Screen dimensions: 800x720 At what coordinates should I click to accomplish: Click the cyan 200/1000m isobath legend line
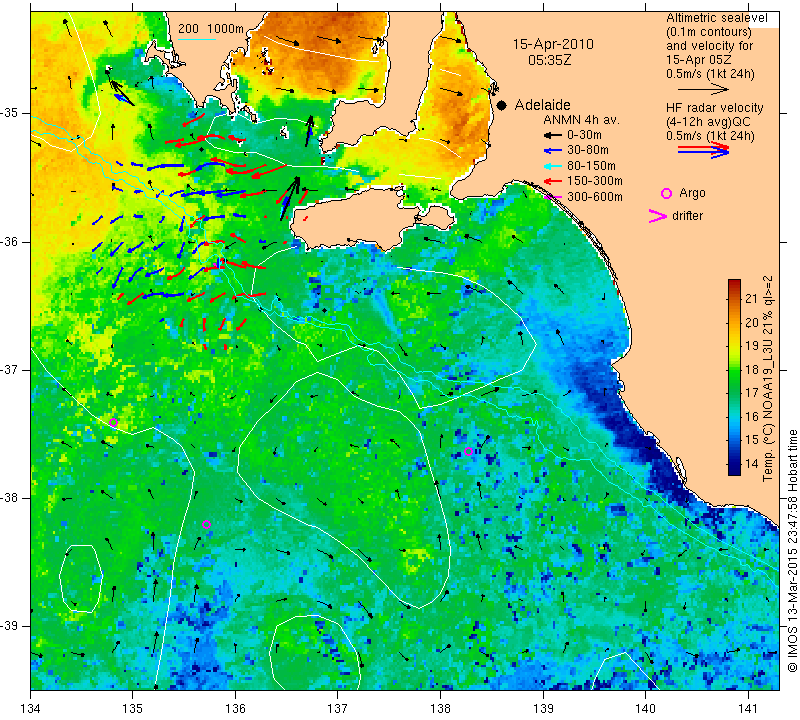197,39
